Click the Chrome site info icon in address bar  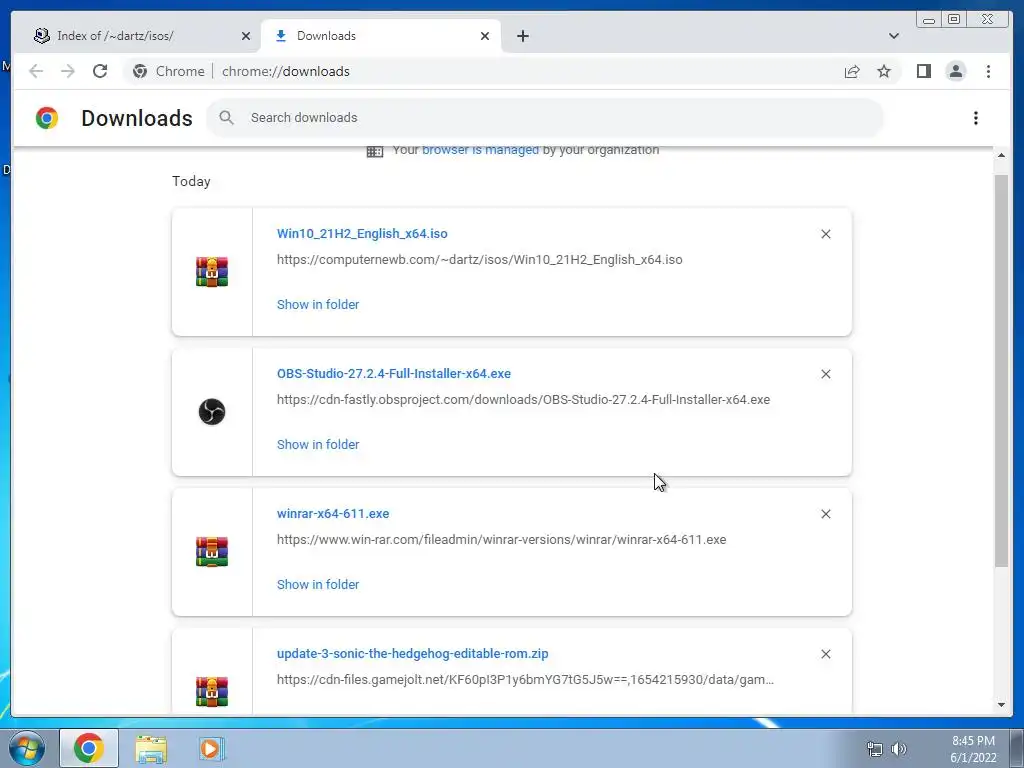(x=140, y=71)
